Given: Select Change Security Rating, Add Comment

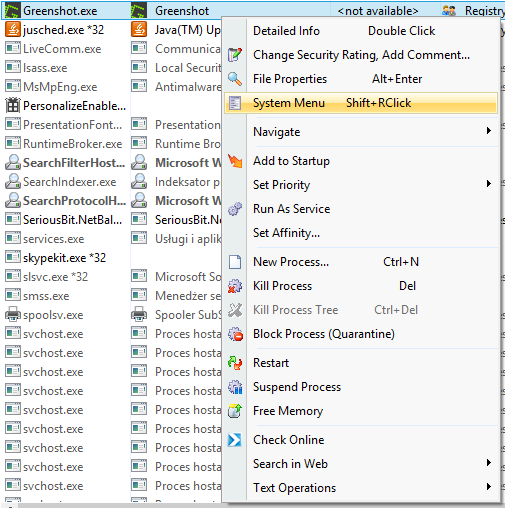Looking at the screenshot, I should (x=361, y=55).
